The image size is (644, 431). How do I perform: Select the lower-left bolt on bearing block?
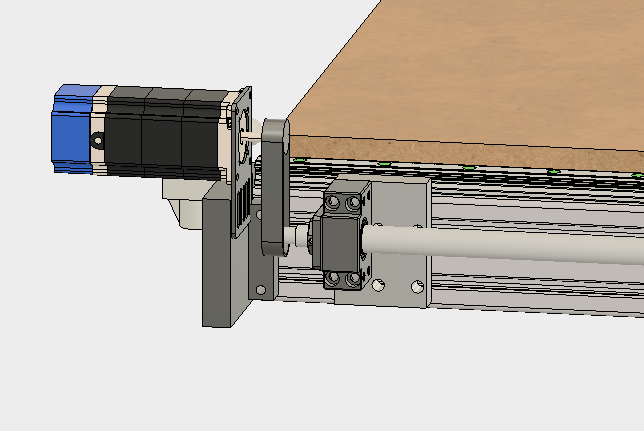pos(332,277)
